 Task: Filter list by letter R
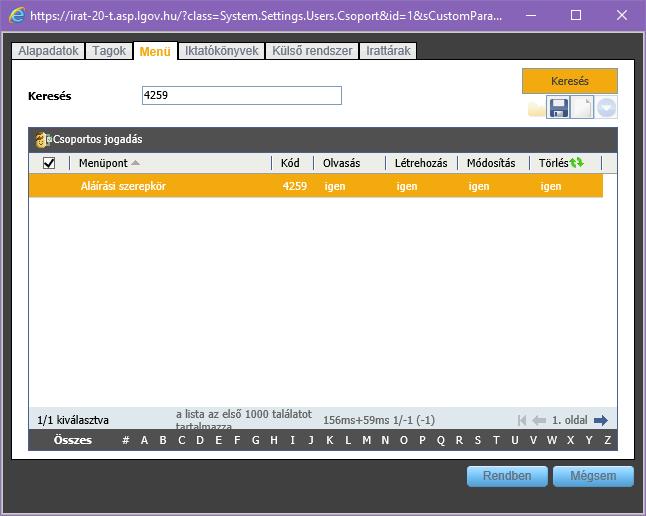point(459,440)
